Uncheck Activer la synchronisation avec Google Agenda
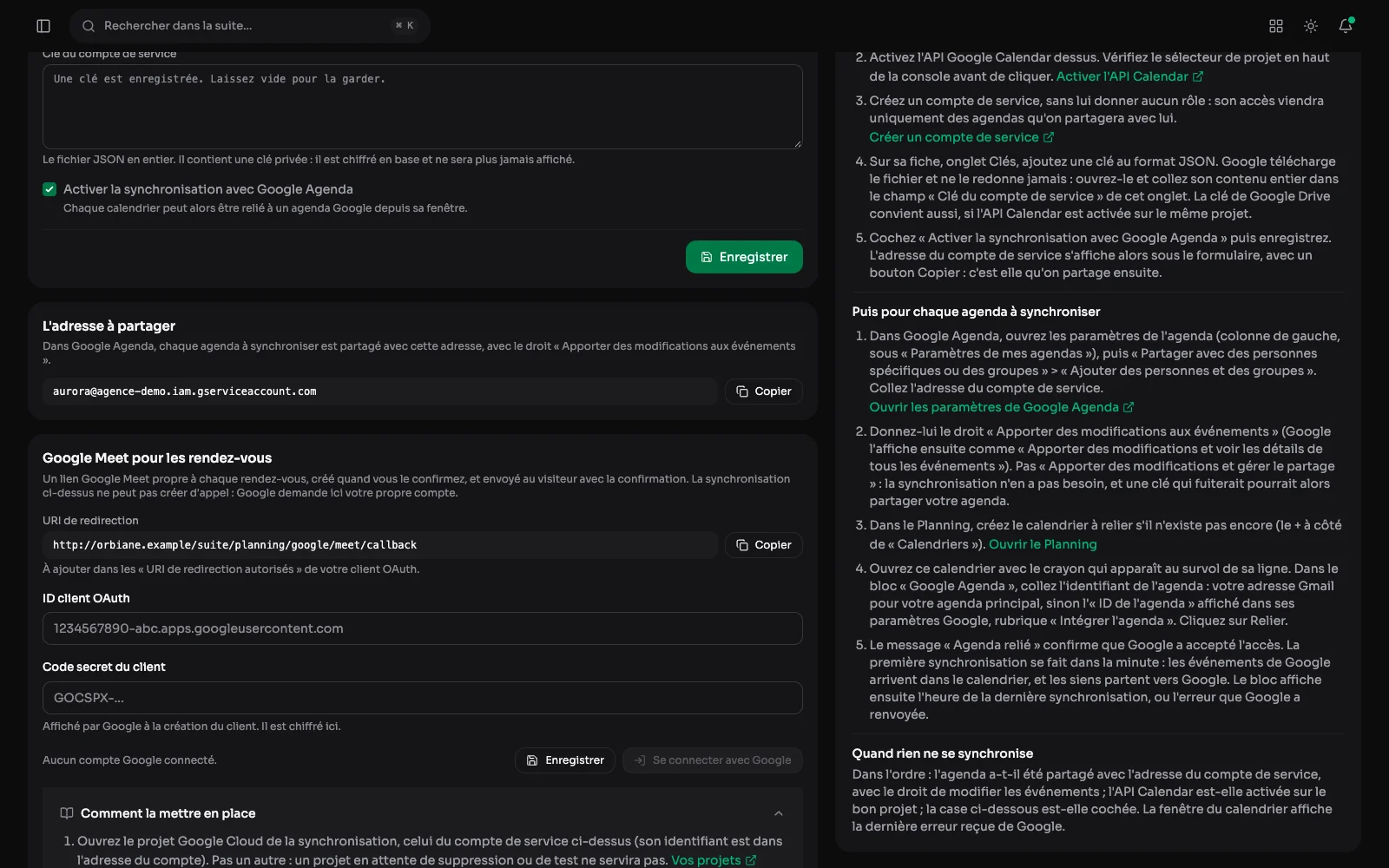This screenshot has height=868, width=1389. click(x=49, y=189)
